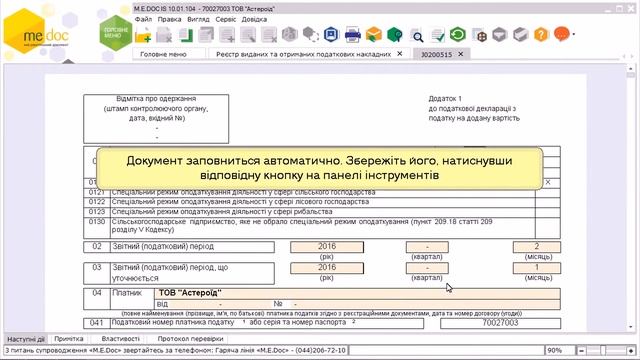
Task: Click the zoom in plus button
Action: [631, 350]
